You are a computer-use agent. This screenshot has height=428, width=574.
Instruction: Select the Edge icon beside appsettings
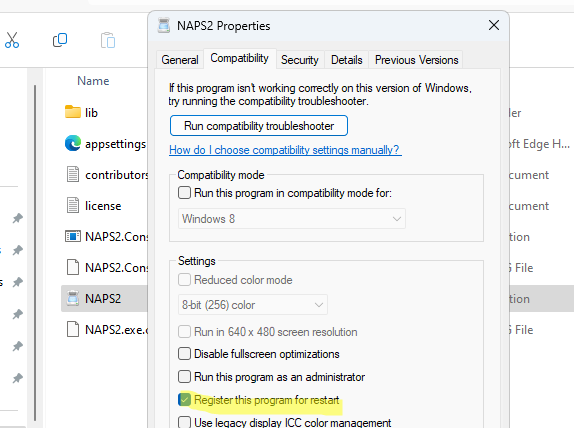tap(73, 143)
